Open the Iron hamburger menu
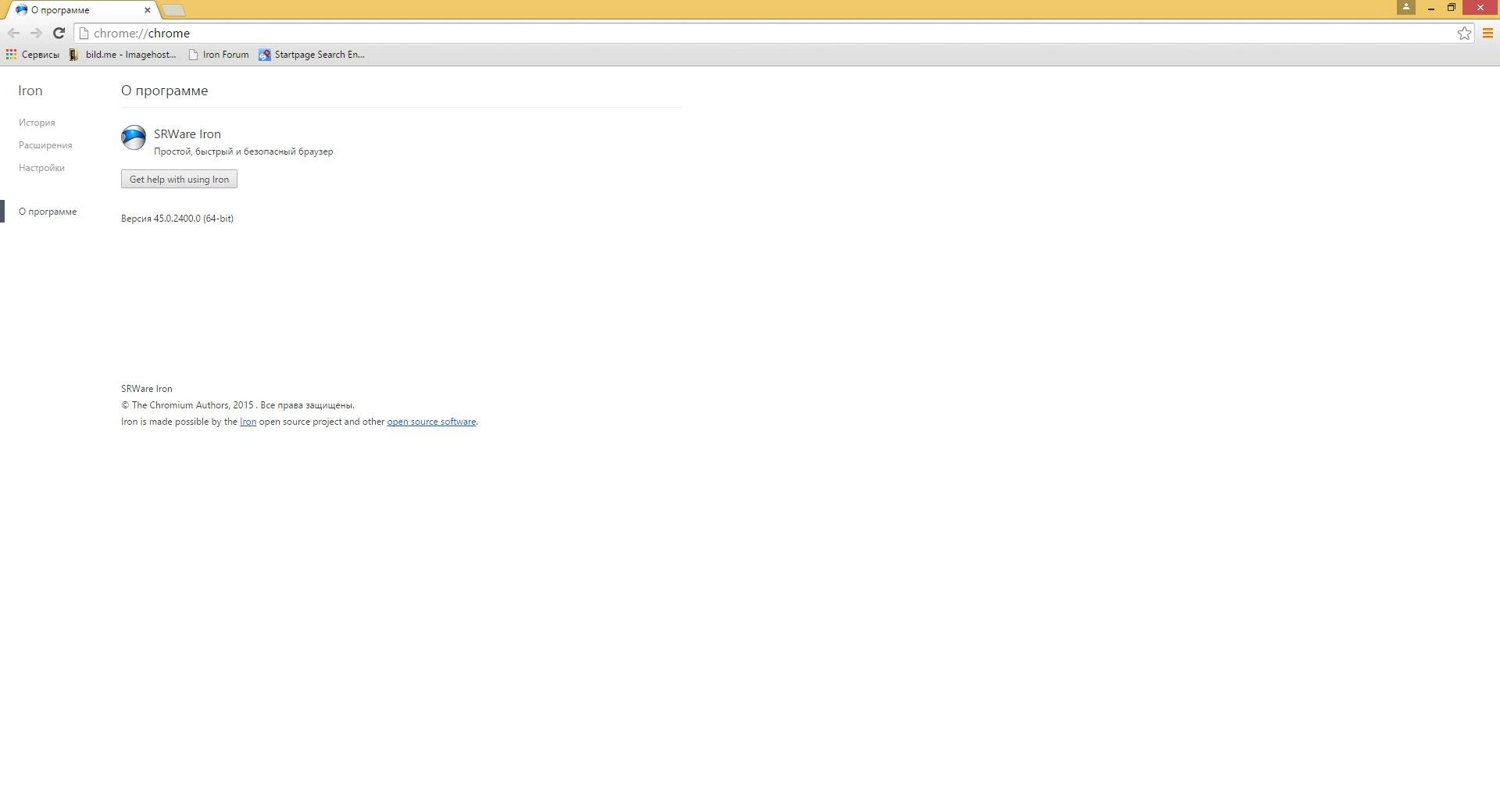The width and height of the screenshot is (1500, 812). coord(1487,33)
